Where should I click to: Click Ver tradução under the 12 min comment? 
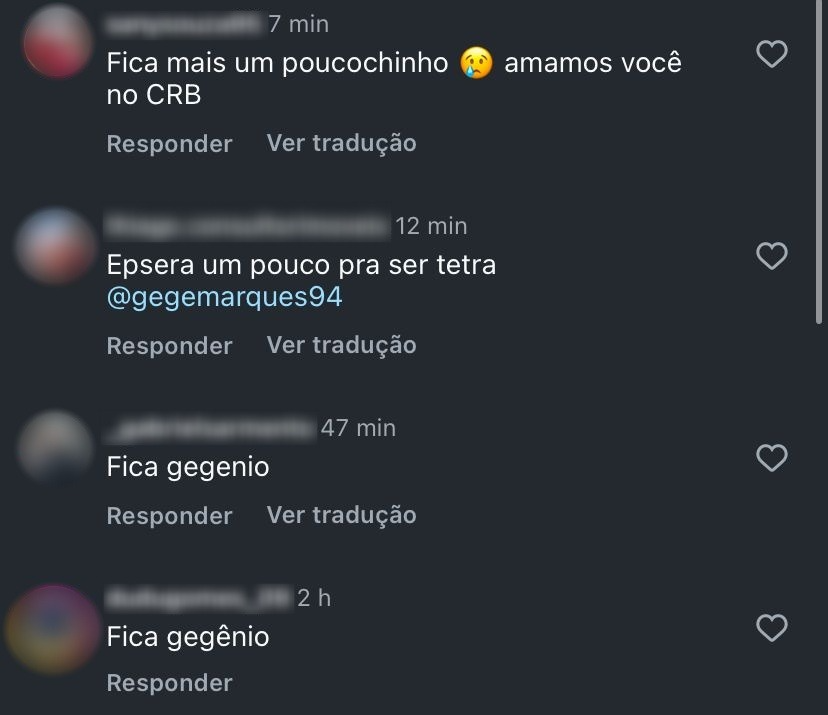[341, 345]
